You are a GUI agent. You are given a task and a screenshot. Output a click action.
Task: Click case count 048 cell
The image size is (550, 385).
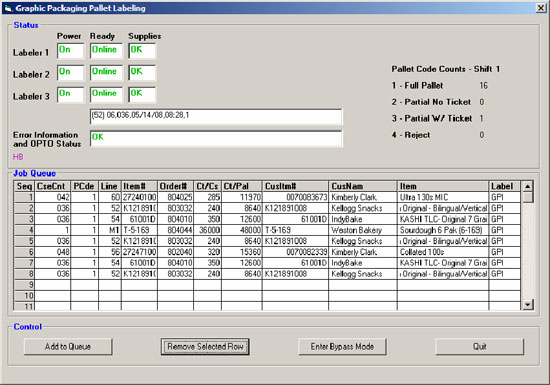[53, 252]
